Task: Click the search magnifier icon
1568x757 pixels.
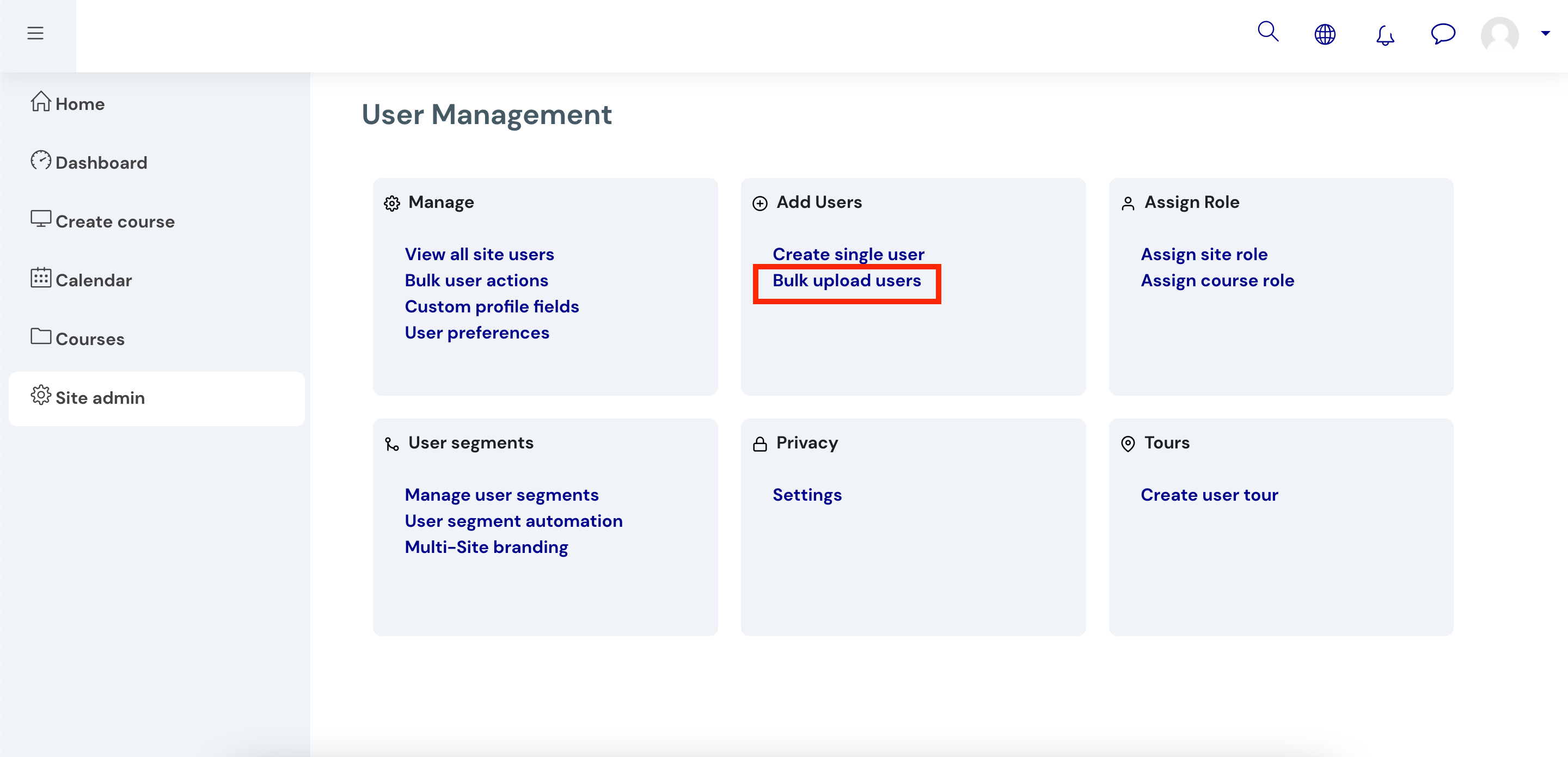Action: [1268, 32]
